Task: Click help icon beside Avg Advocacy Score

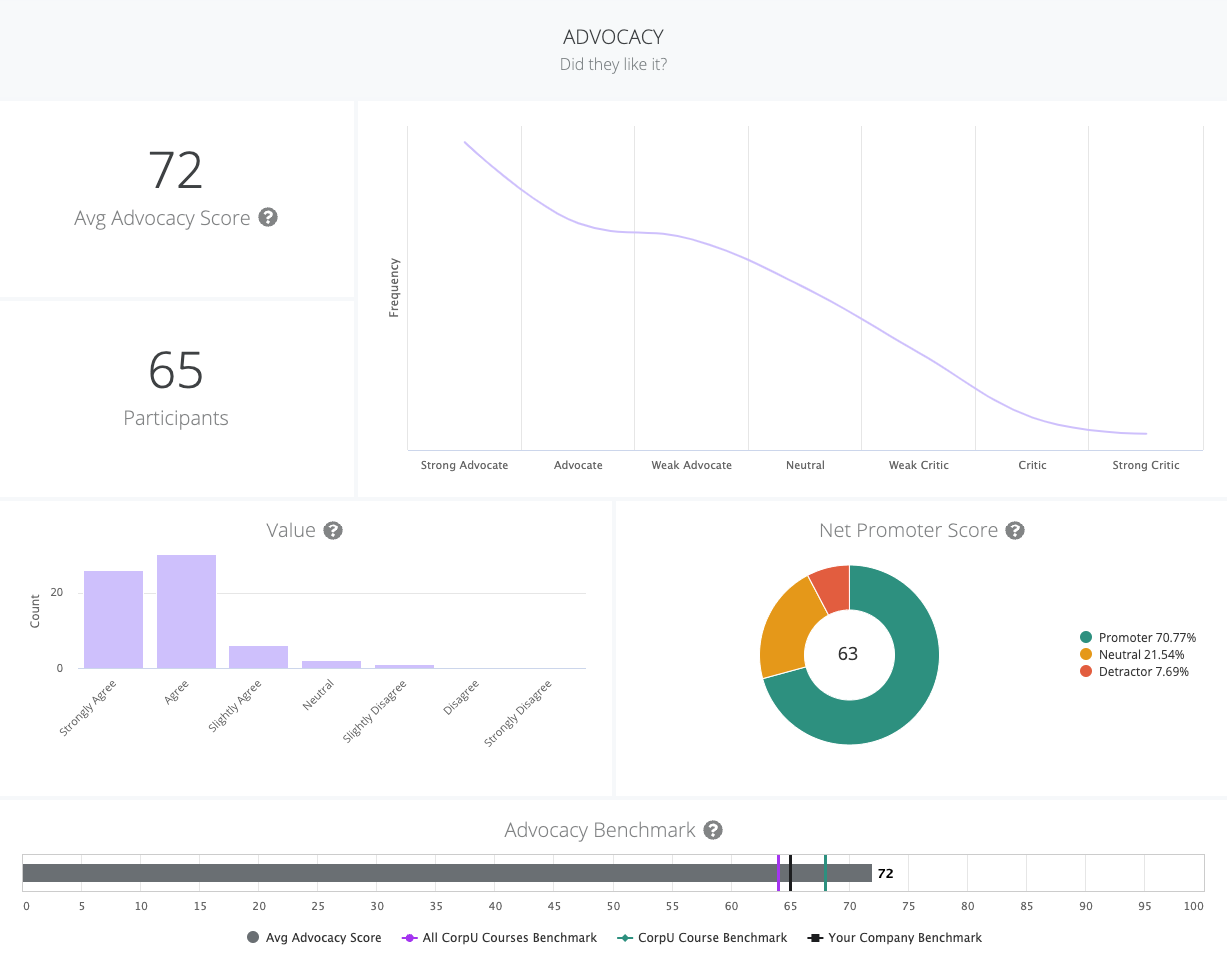Action: (268, 217)
